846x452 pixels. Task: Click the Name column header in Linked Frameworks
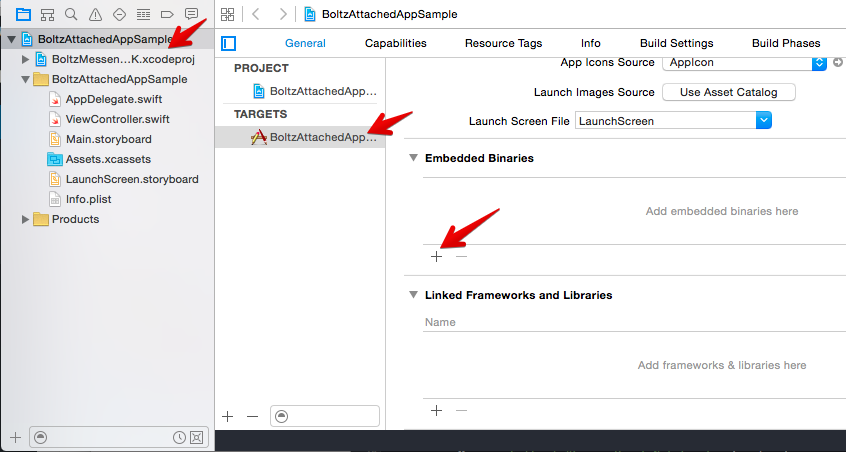tap(440, 322)
